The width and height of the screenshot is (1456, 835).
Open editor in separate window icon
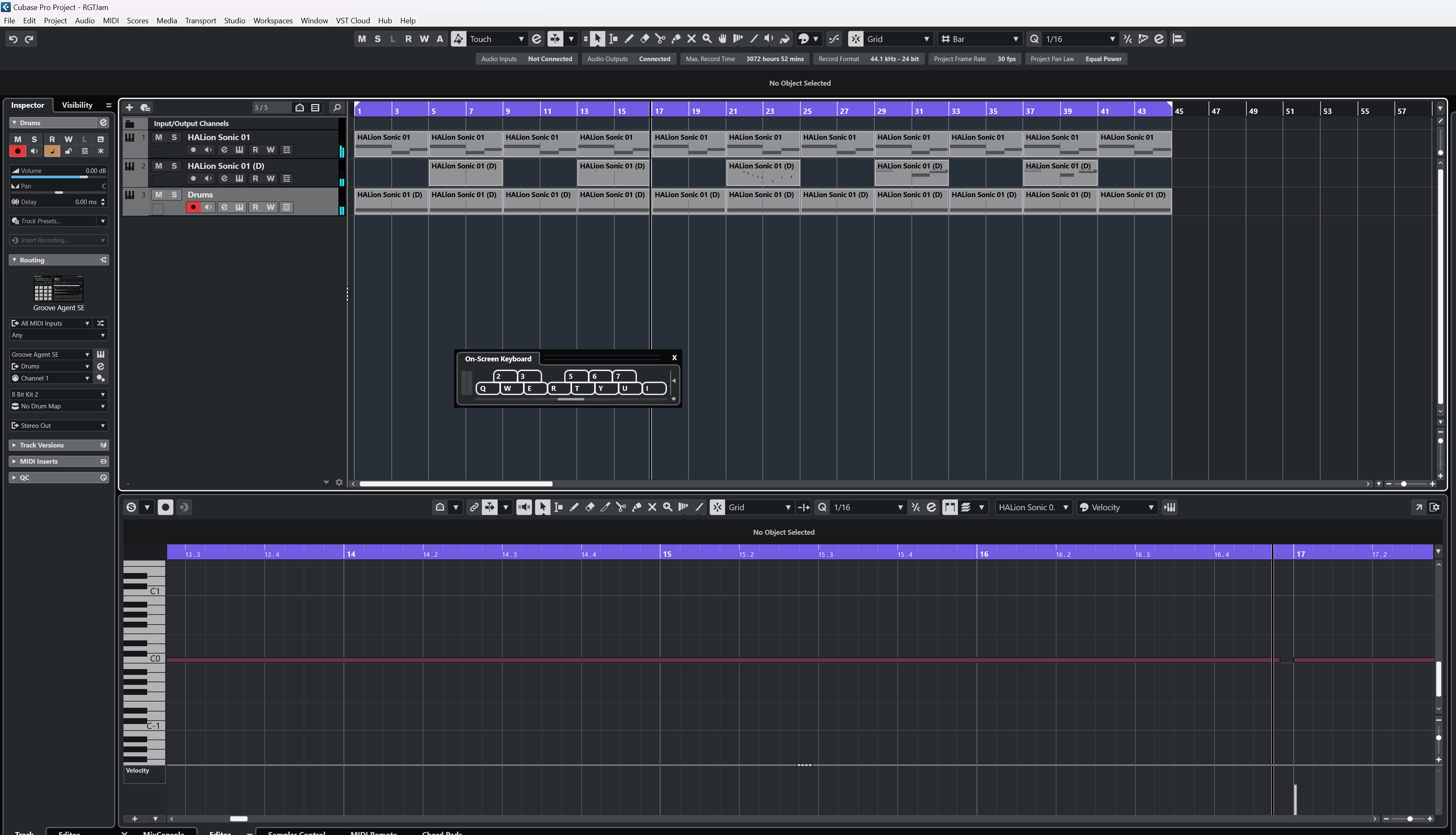[1419, 507]
